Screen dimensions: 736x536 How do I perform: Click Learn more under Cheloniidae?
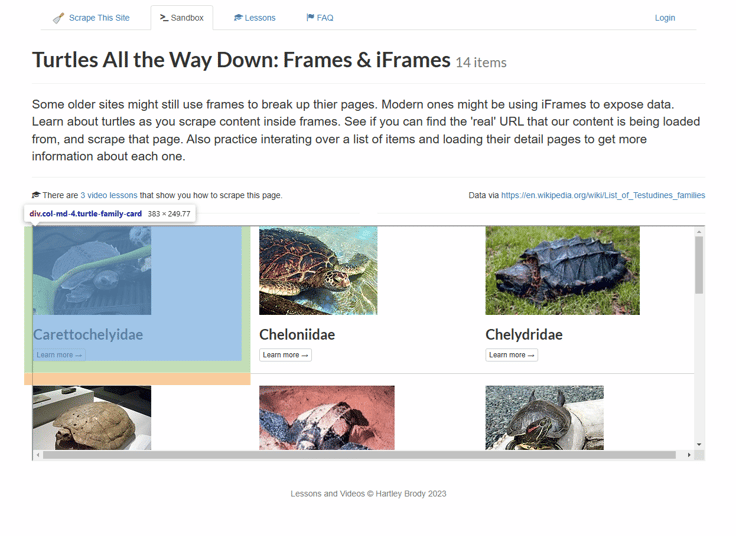pos(285,355)
